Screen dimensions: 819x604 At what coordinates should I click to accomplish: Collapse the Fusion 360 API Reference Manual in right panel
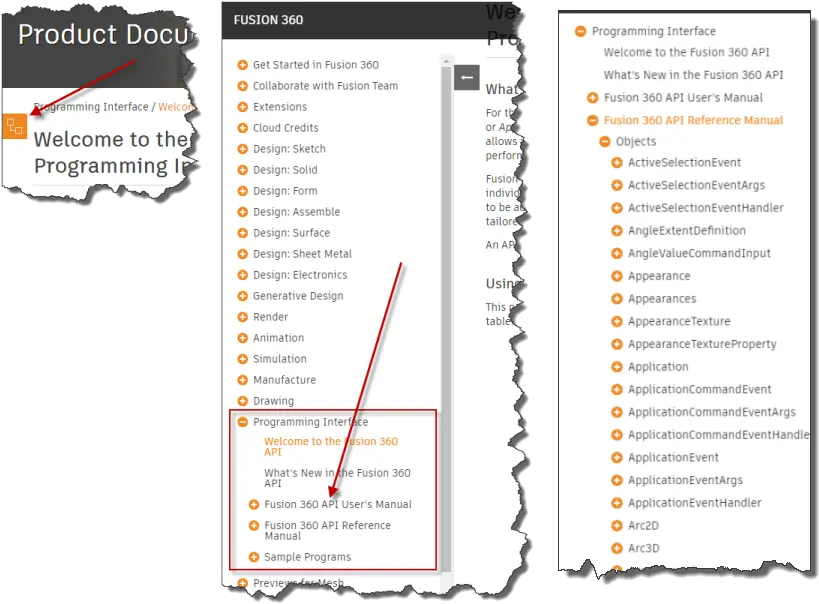(x=593, y=120)
